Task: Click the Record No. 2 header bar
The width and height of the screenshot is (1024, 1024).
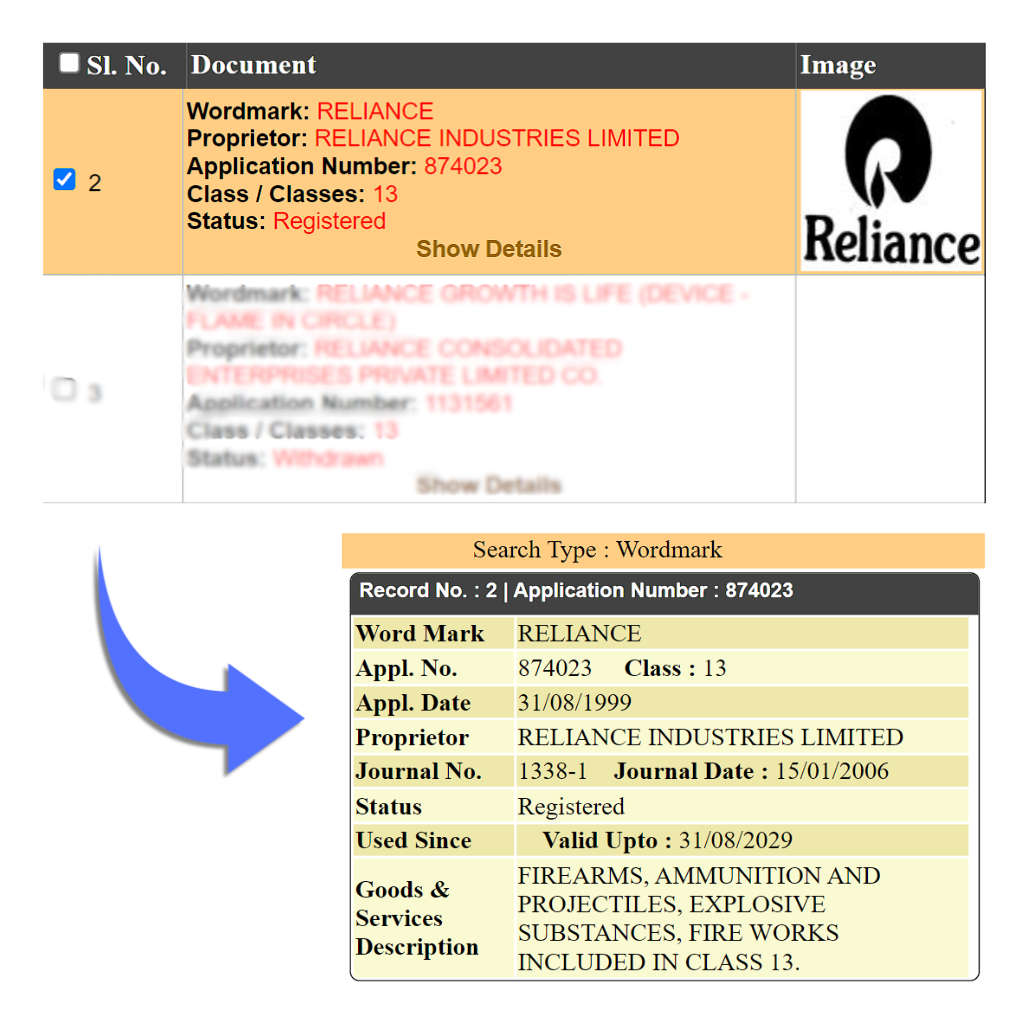Action: point(576,591)
